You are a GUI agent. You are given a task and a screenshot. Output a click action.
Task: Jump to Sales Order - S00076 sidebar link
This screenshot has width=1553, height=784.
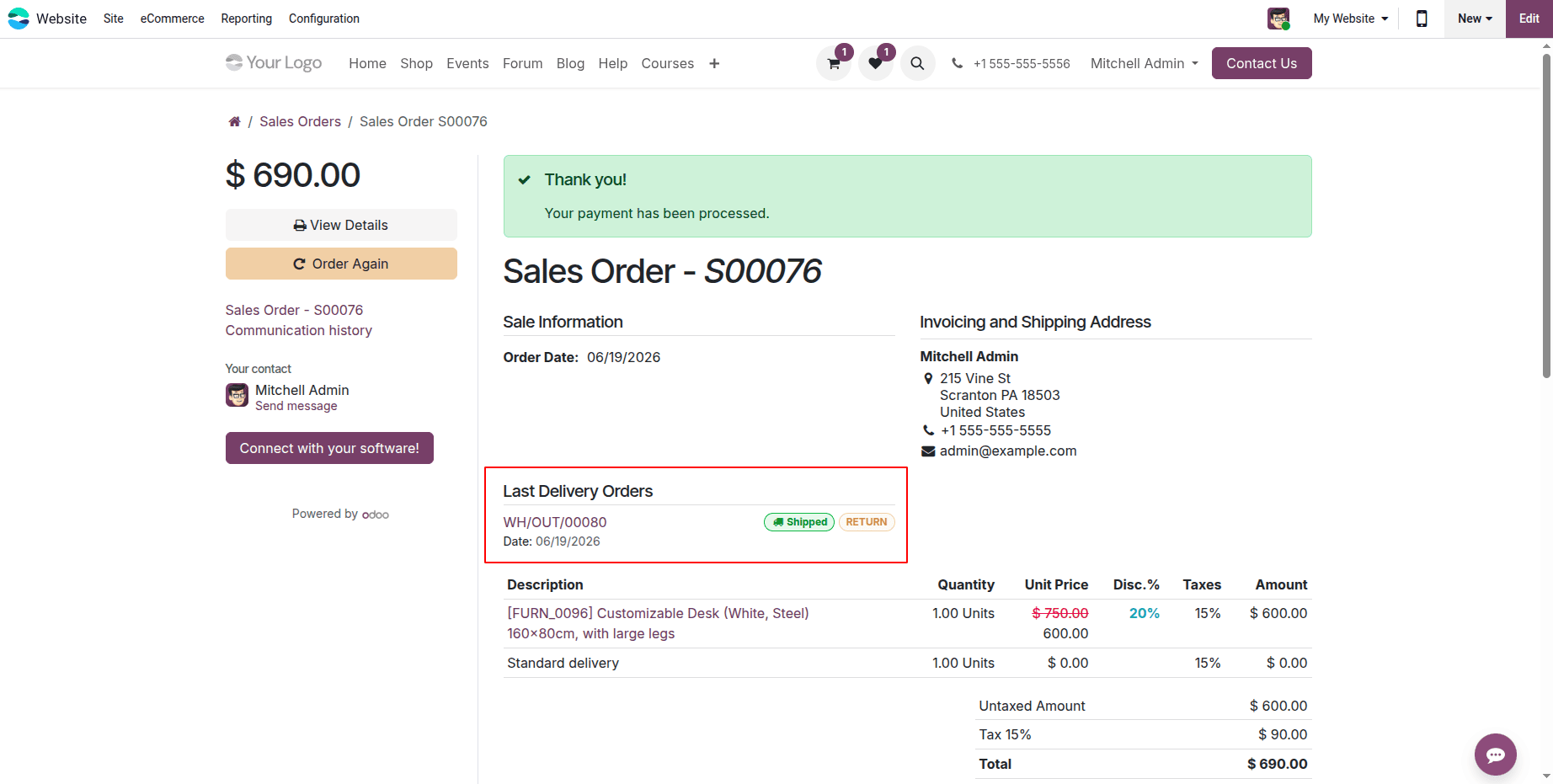(x=294, y=310)
